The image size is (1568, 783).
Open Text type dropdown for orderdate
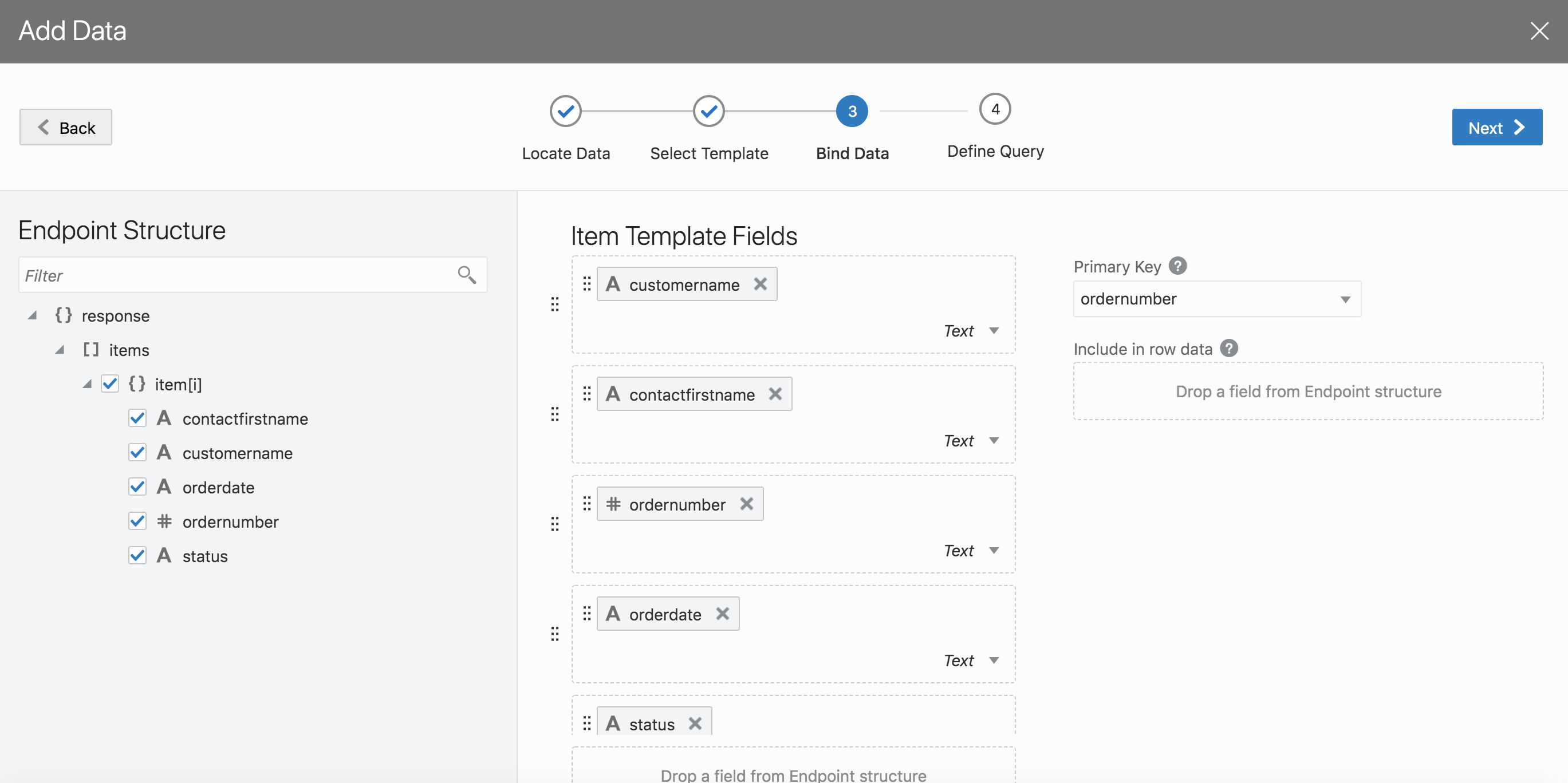971,660
